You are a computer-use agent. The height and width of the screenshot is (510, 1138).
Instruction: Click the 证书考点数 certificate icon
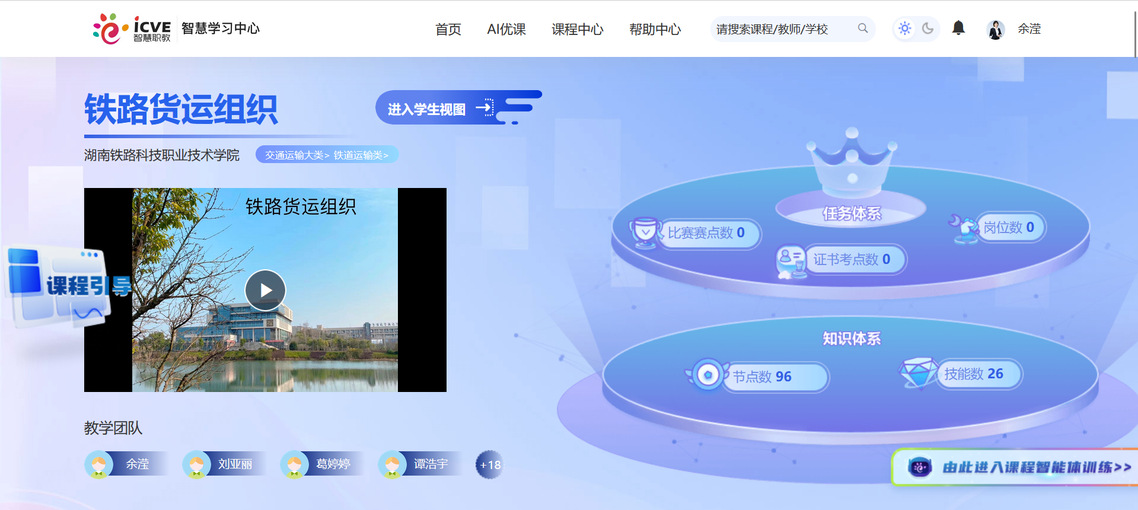790,261
